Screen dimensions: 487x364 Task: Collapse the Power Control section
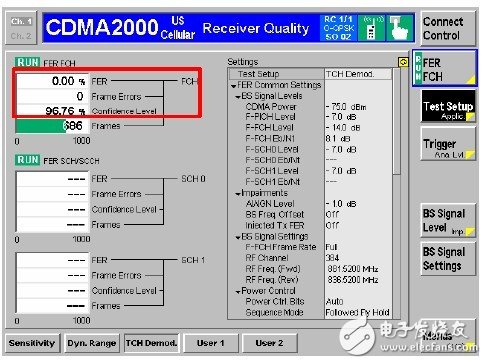click(238, 292)
